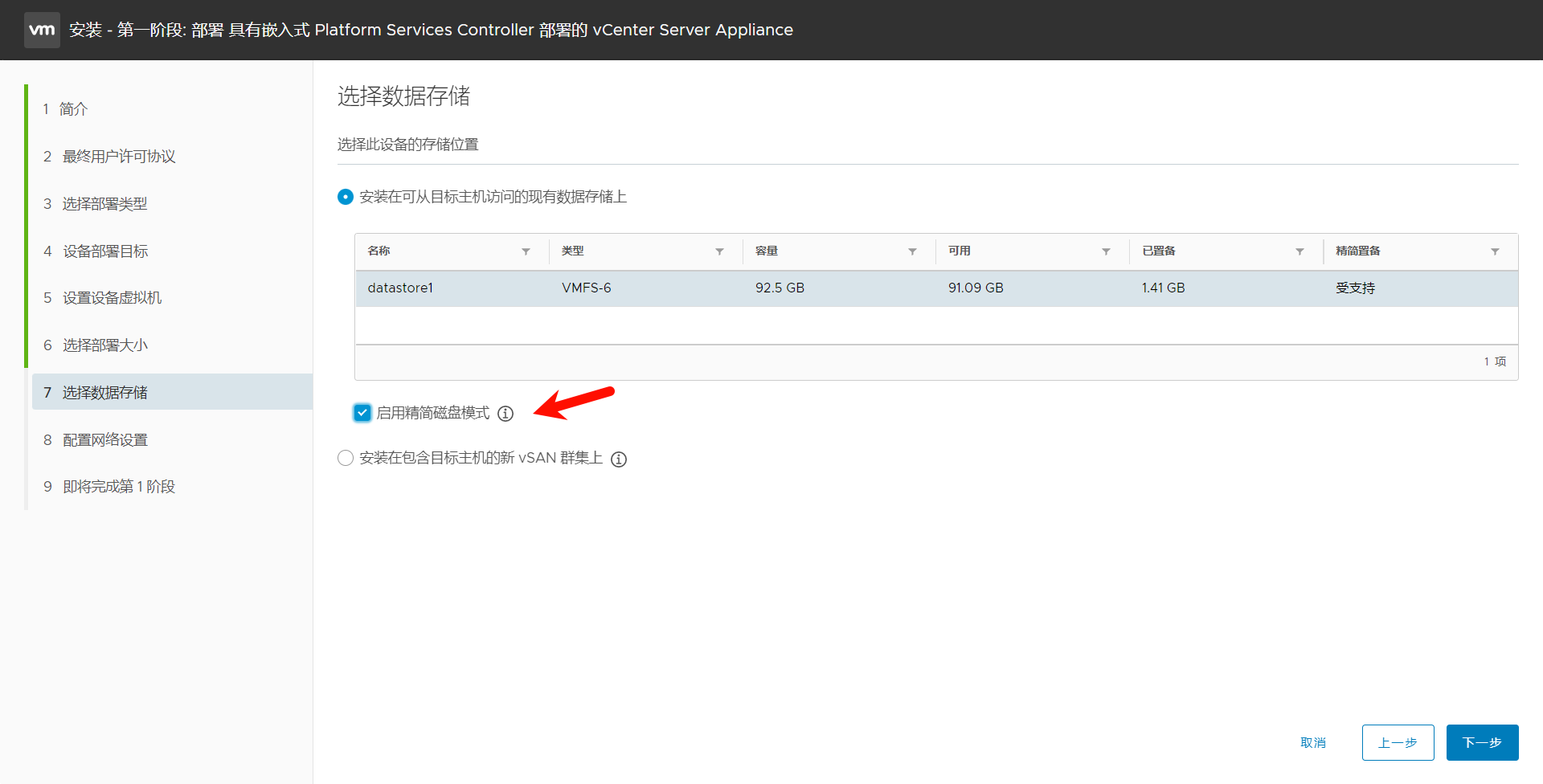Uncheck the 启用精简磁盘模式 checkbox
The height and width of the screenshot is (784, 1543).
pos(362,413)
